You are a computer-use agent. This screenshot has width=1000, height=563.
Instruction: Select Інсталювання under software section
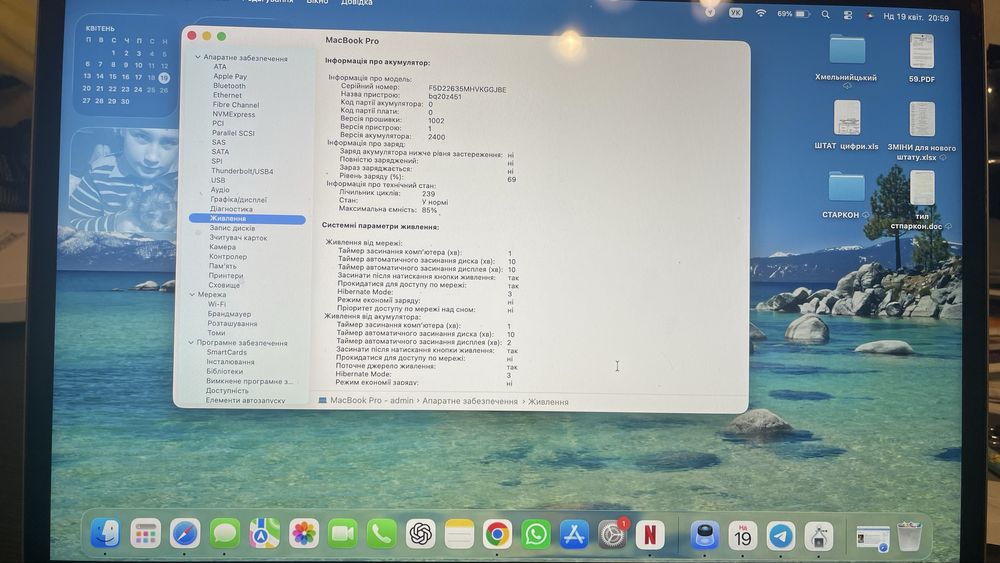(x=230, y=362)
